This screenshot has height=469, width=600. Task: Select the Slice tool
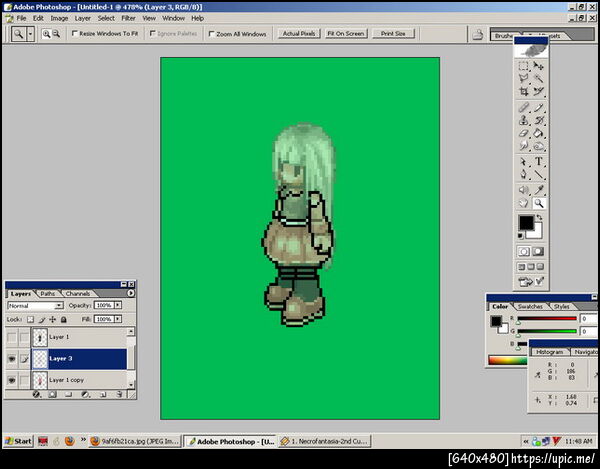pos(538,91)
